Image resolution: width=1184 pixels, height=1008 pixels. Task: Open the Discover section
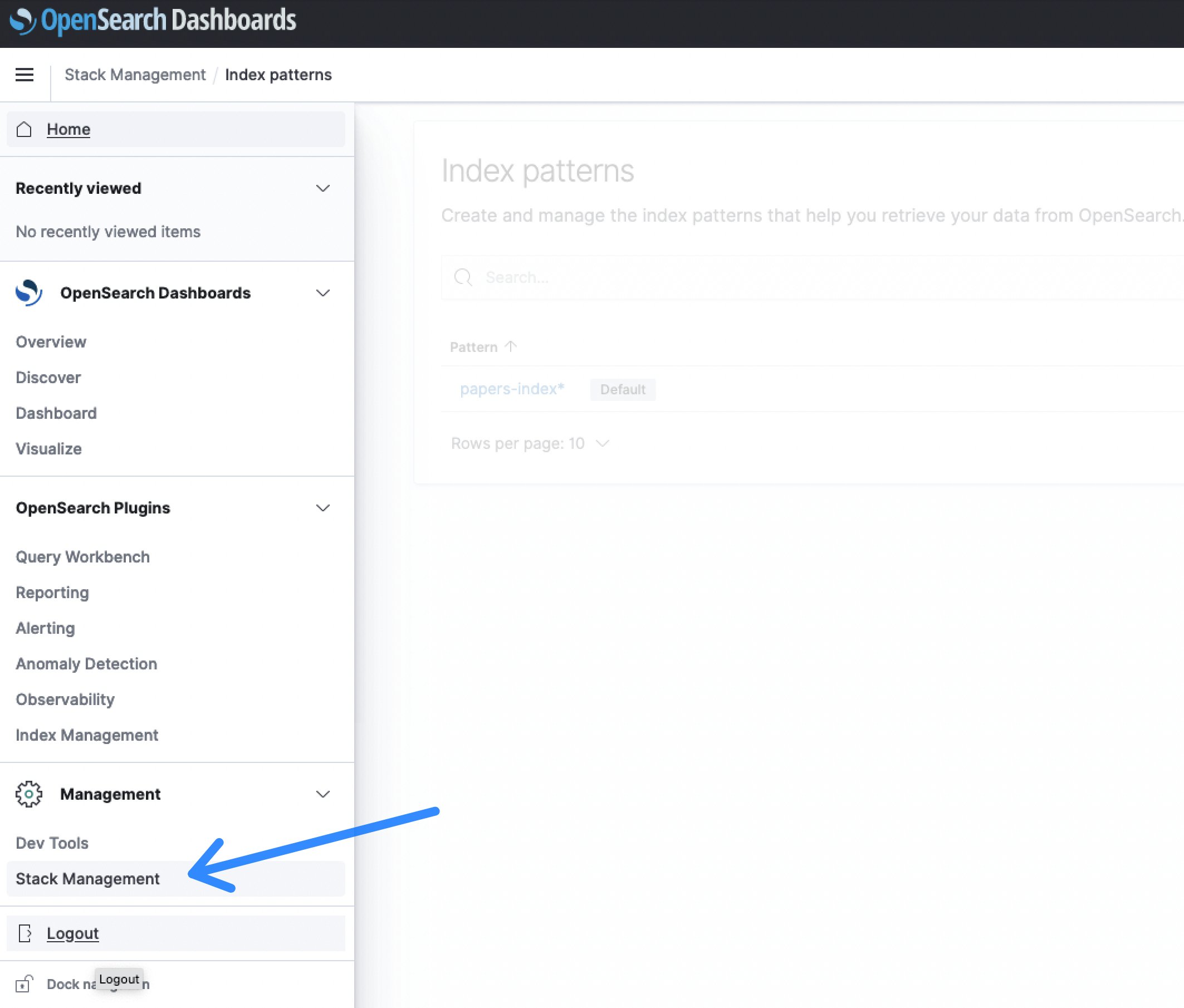point(47,377)
